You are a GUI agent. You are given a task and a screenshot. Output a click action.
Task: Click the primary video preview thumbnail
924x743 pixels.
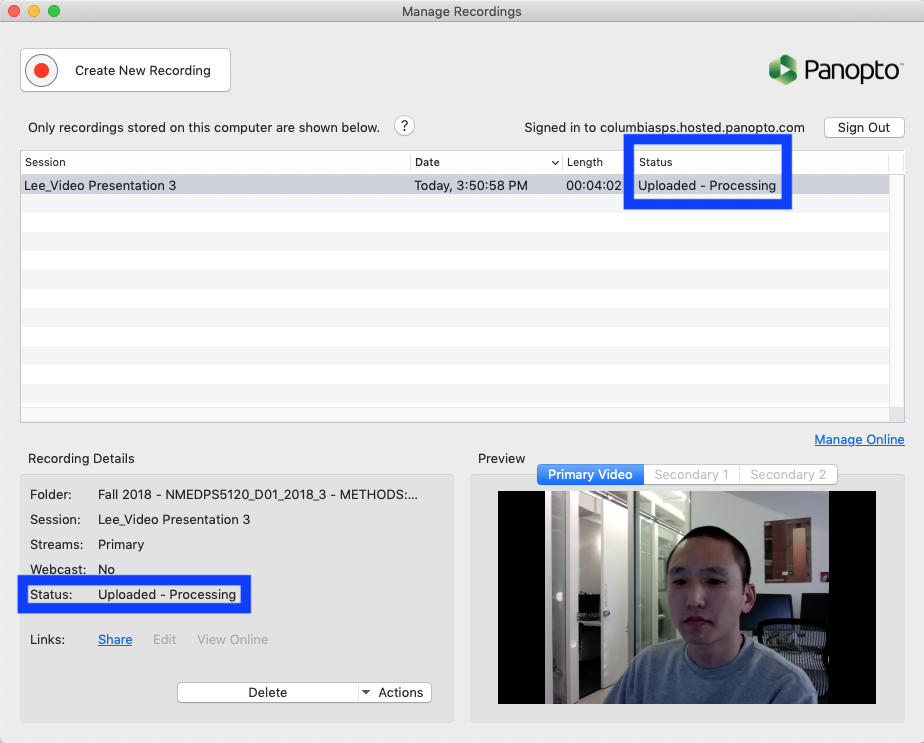tap(687, 597)
